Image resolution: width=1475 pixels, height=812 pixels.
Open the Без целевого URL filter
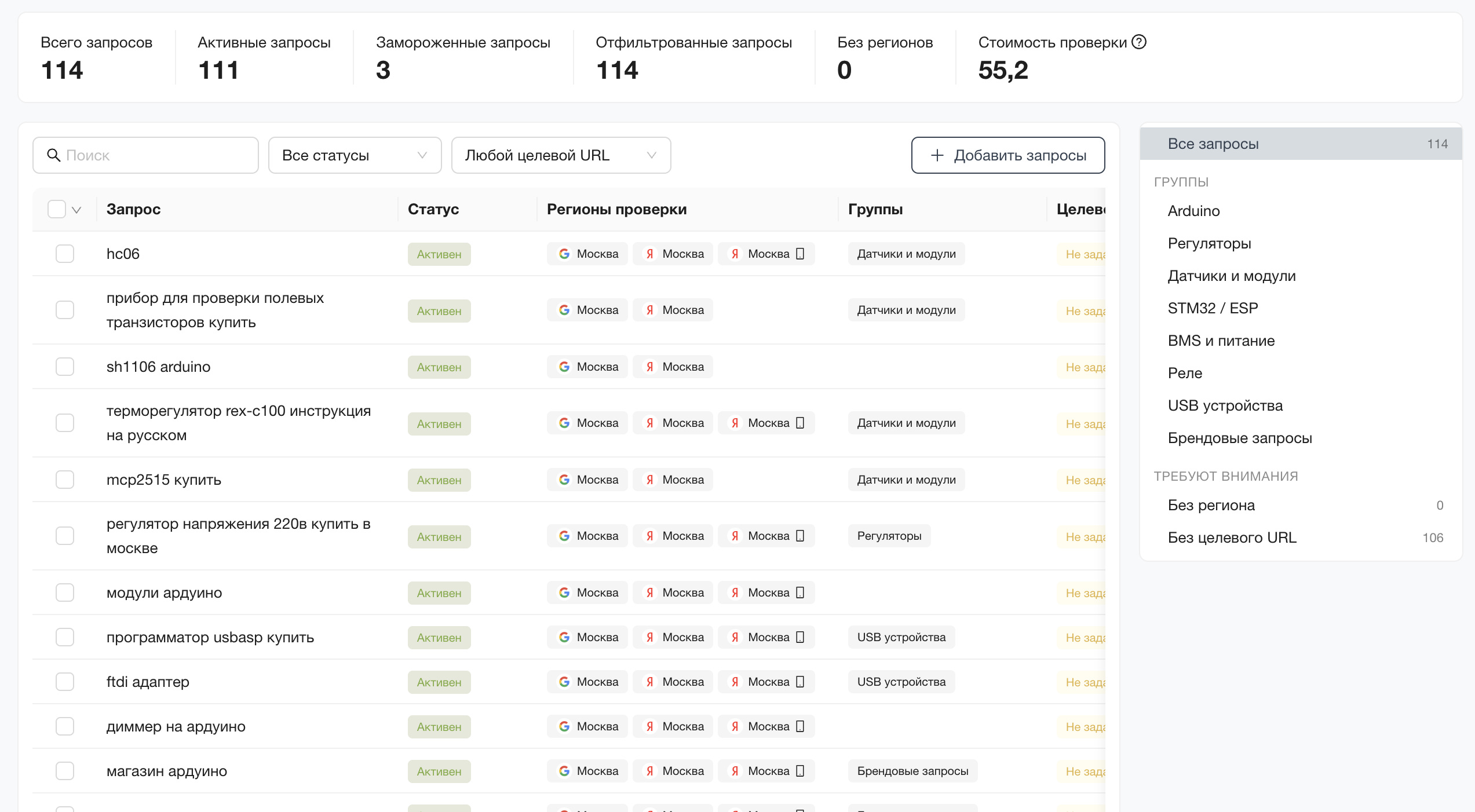pos(1301,537)
